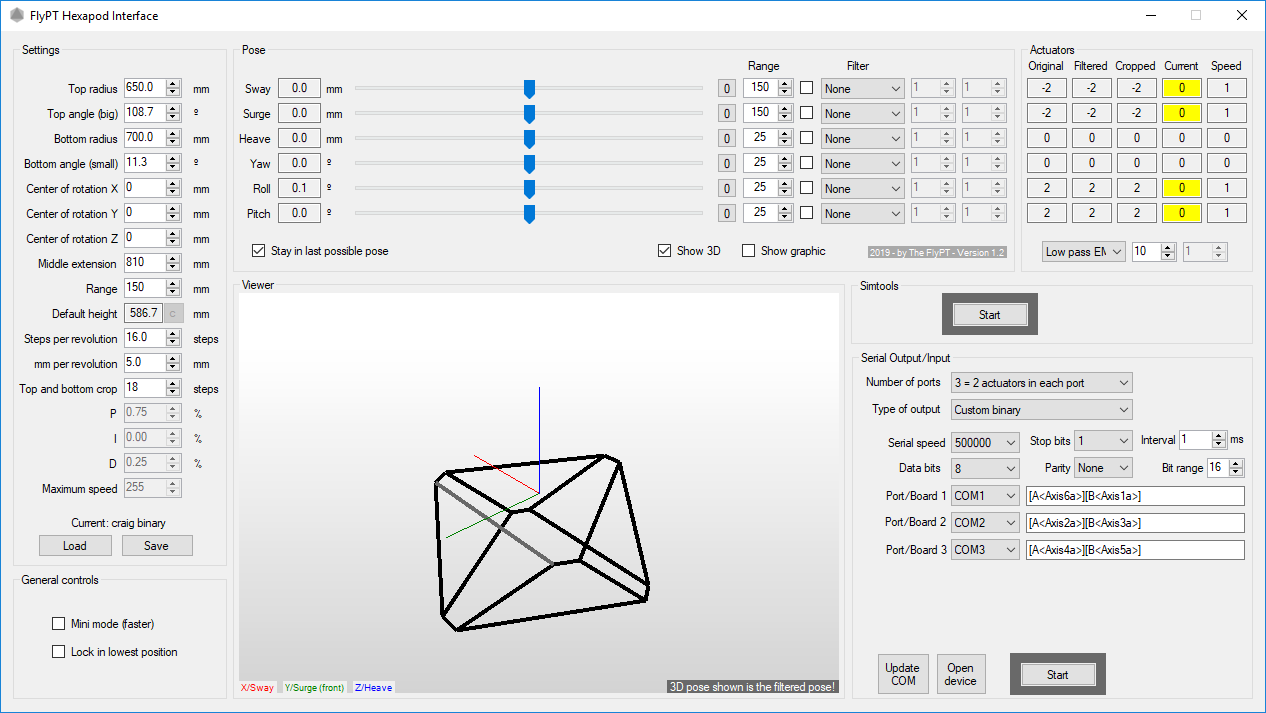Click the Sway reset '0' button

coord(727,88)
